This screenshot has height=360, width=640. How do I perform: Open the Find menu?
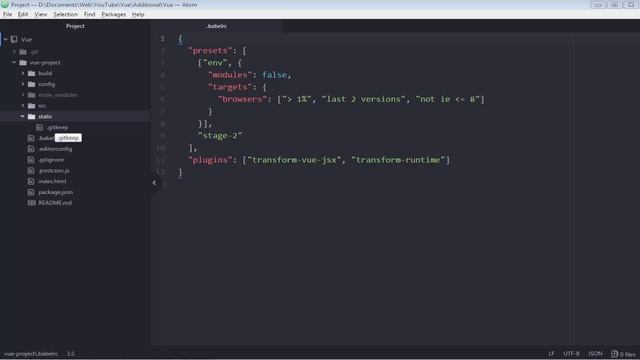coord(89,14)
